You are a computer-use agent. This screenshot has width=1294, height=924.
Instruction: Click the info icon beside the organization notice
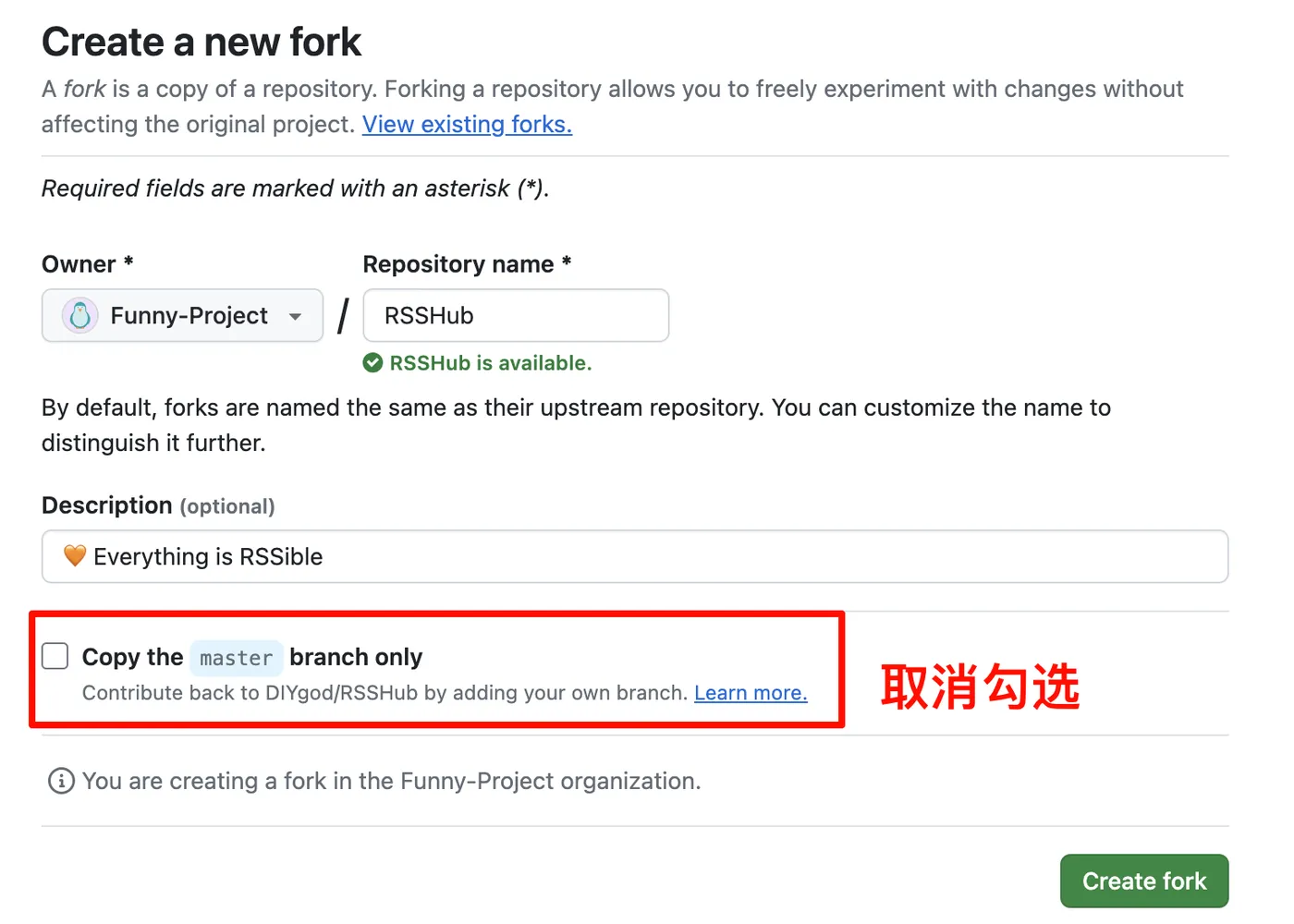[61, 782]
